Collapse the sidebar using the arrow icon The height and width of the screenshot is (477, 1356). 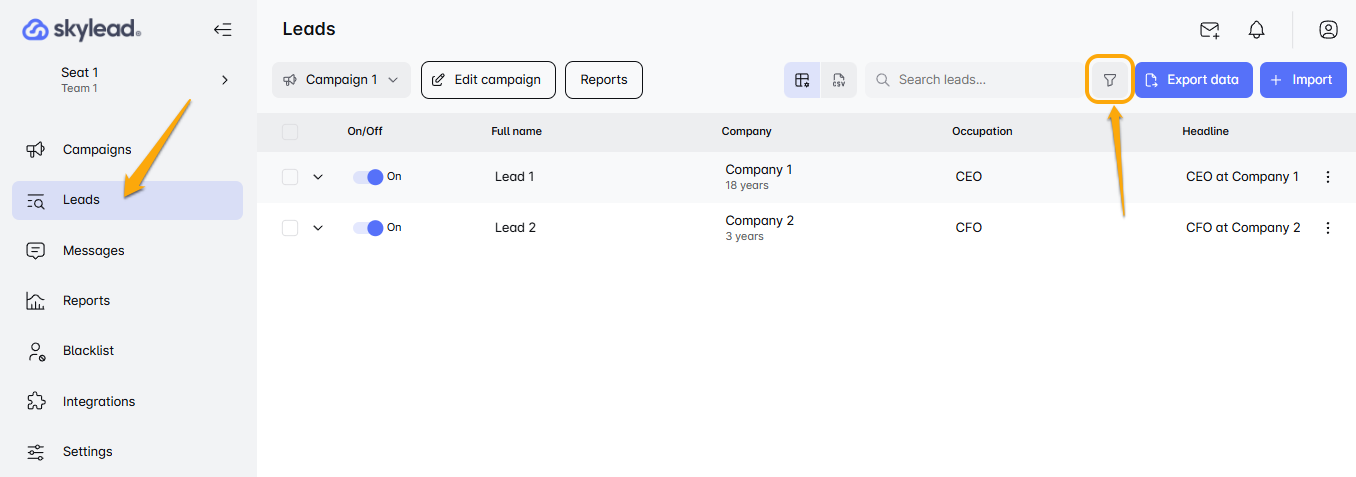point(222,30)
